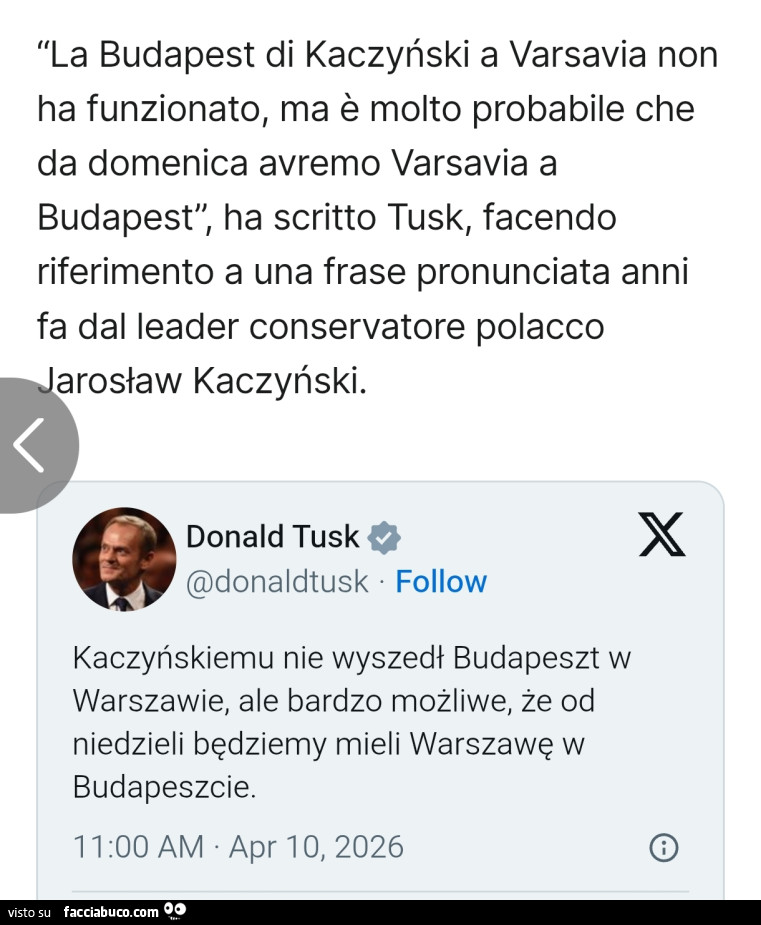The width and height of the screenshot is (761, 925).
Task: Click 'Jarosław Kaczyński' ending the article paragraph
Action: coord(200,379)
